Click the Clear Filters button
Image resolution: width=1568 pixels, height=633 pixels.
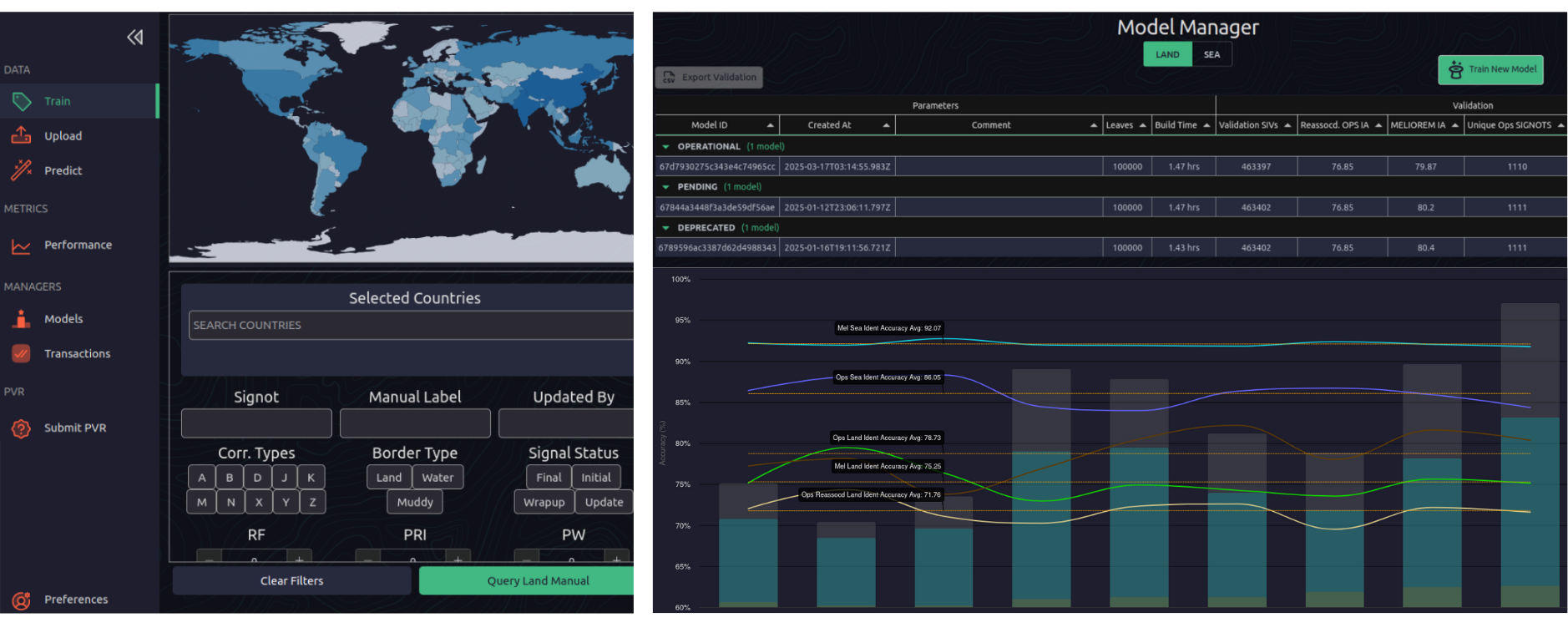tap(291, 580)
